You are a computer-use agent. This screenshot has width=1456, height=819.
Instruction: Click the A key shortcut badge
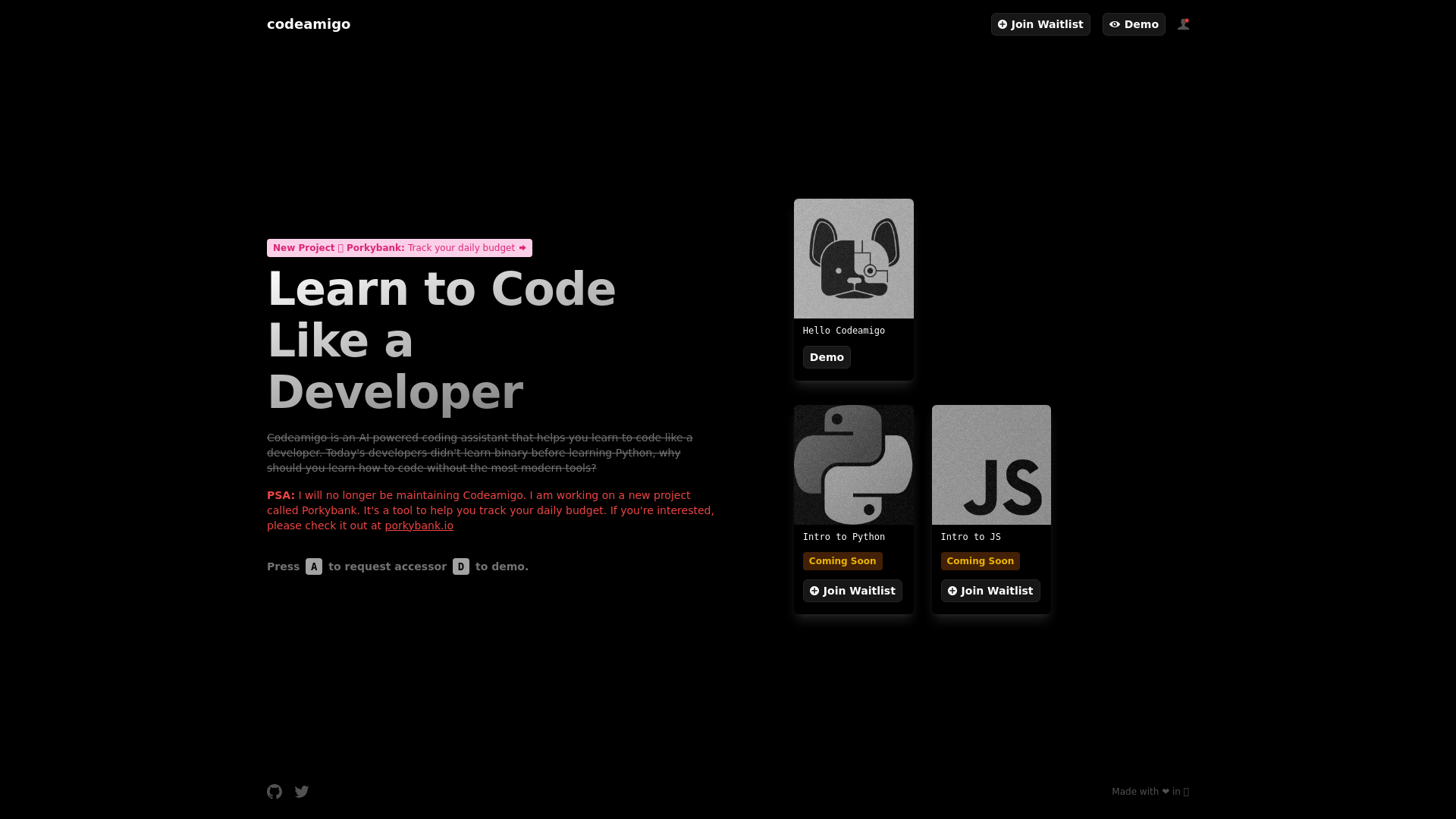click(x=314, y=566)
